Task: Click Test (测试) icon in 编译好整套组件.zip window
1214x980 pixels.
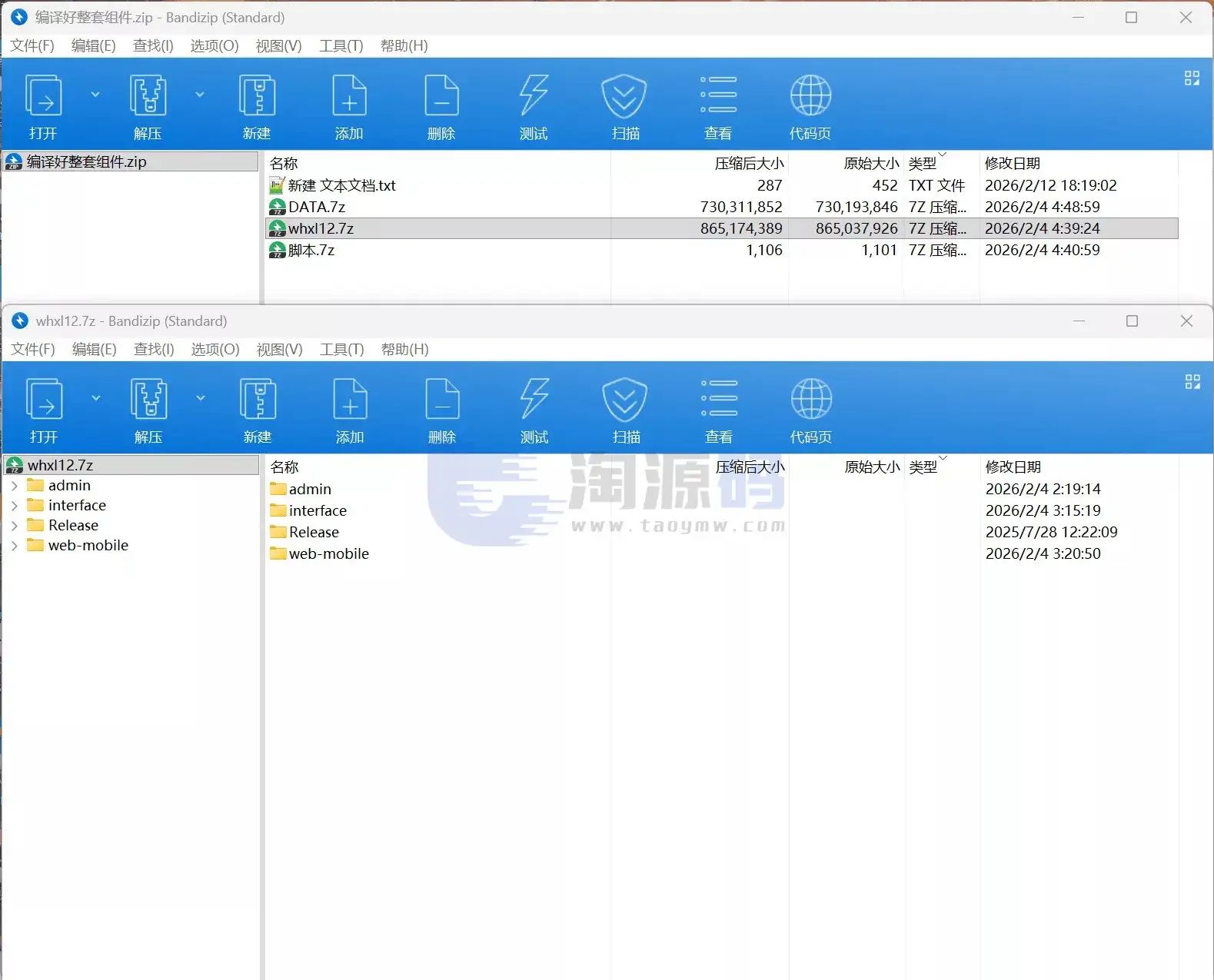Action: pos(534,95)
